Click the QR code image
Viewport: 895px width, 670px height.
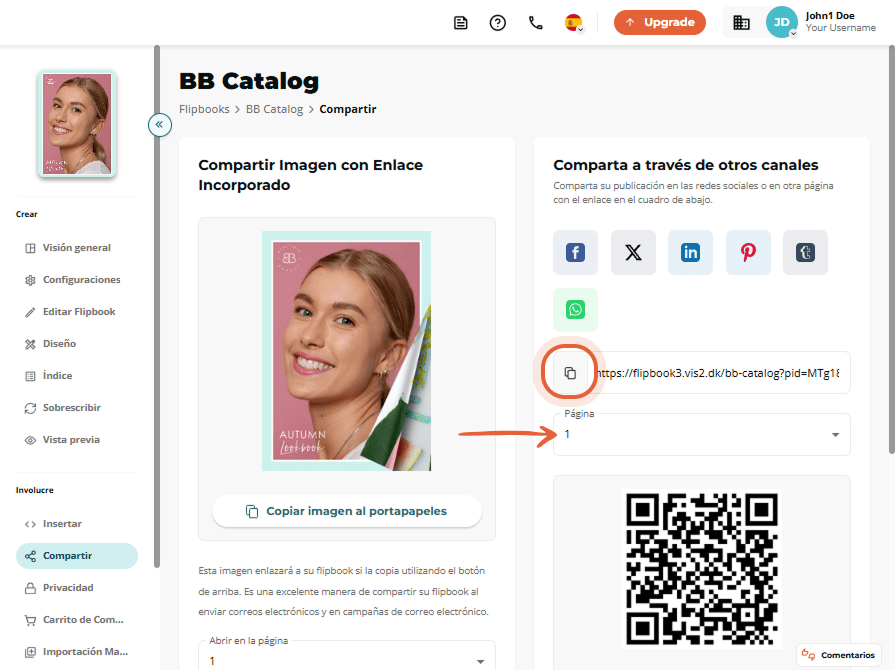[702, 569]
